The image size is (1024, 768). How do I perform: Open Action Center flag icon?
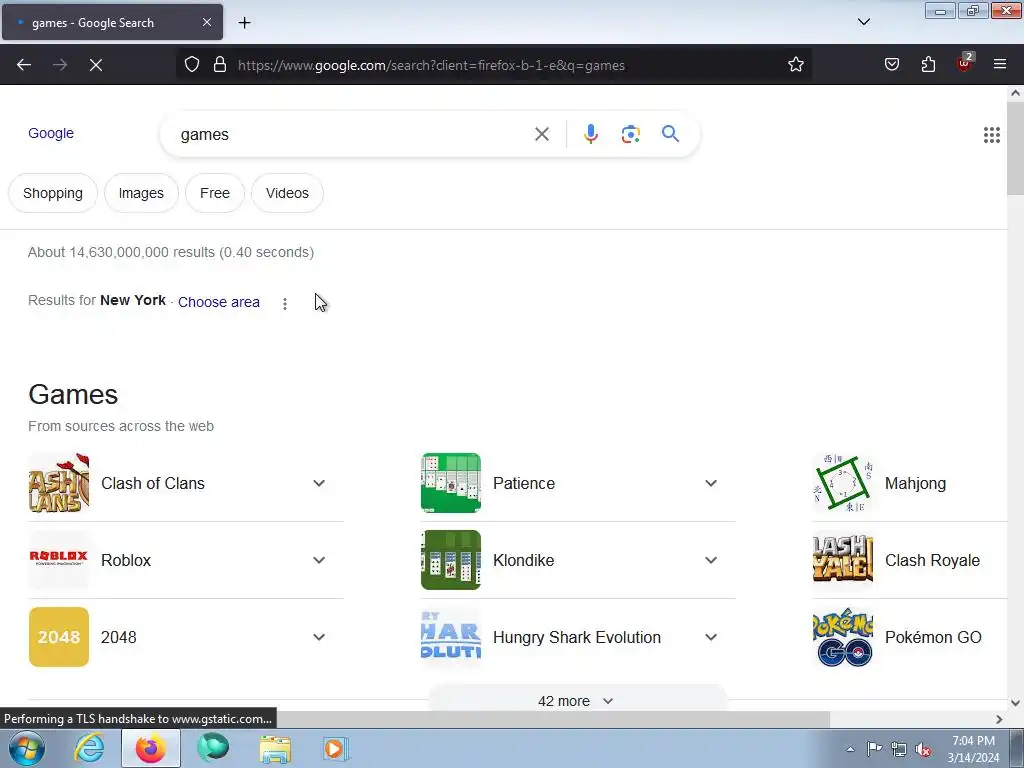click(874, 749)
